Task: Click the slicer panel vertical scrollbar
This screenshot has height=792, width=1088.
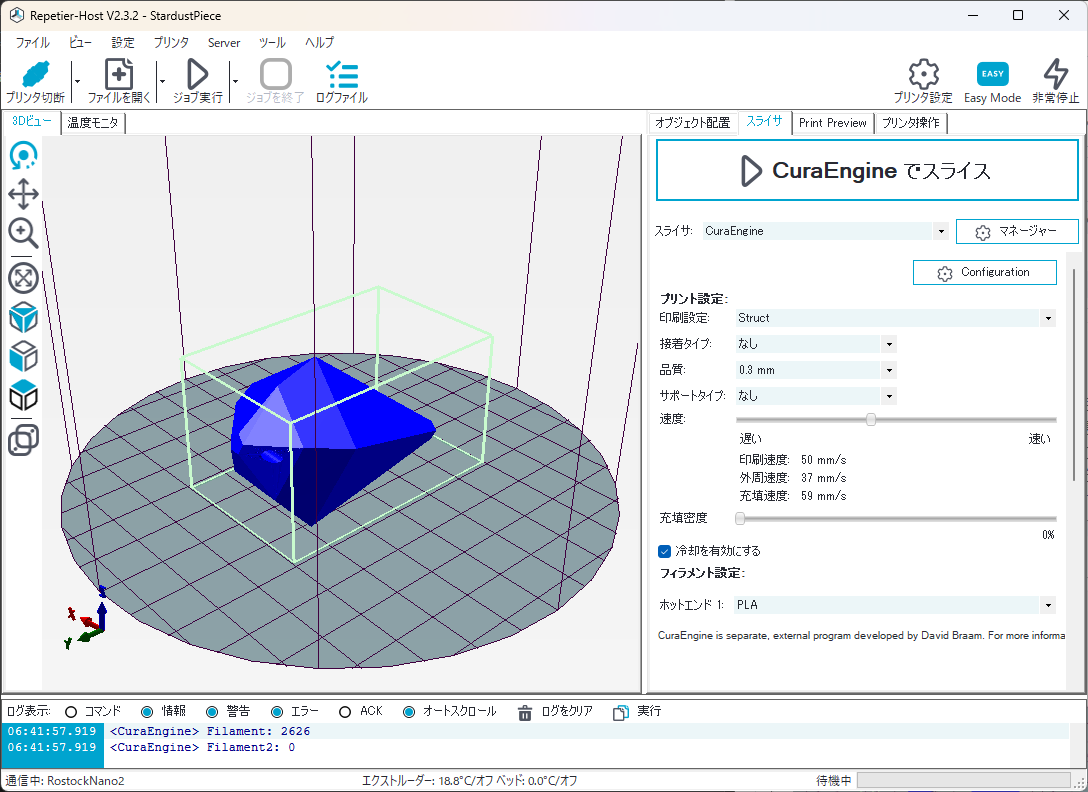Action: (1074, 375)
